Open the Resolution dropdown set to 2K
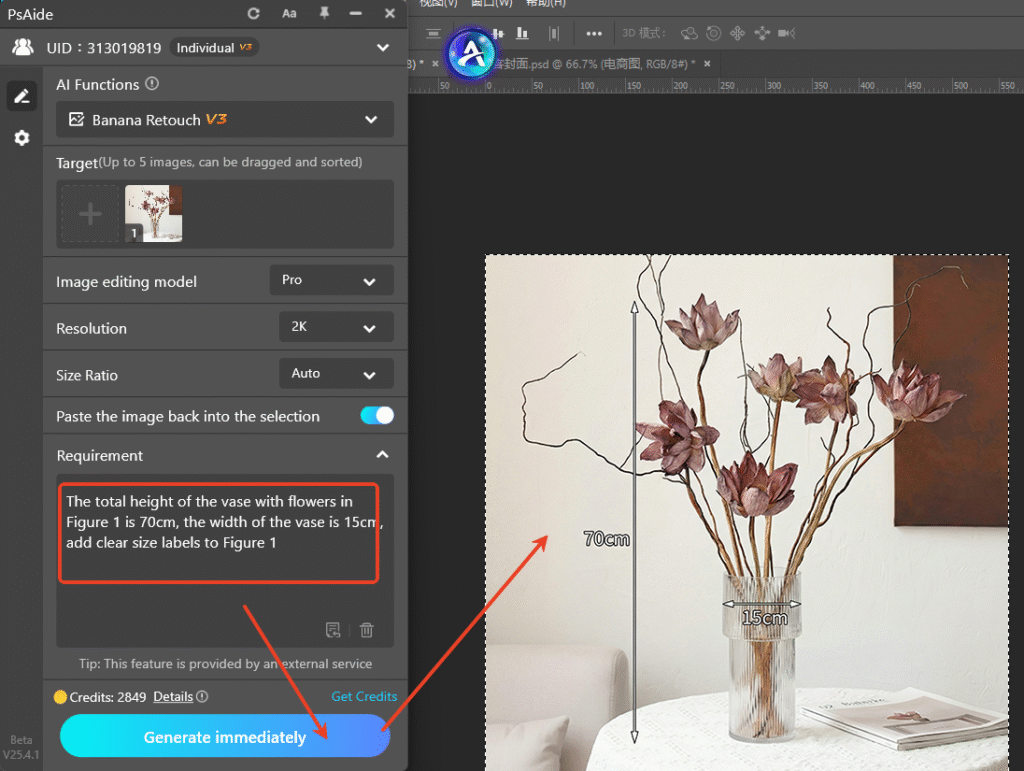This screenshot has width=1024, height=771. pyautogui.click(x=336, y=327)
